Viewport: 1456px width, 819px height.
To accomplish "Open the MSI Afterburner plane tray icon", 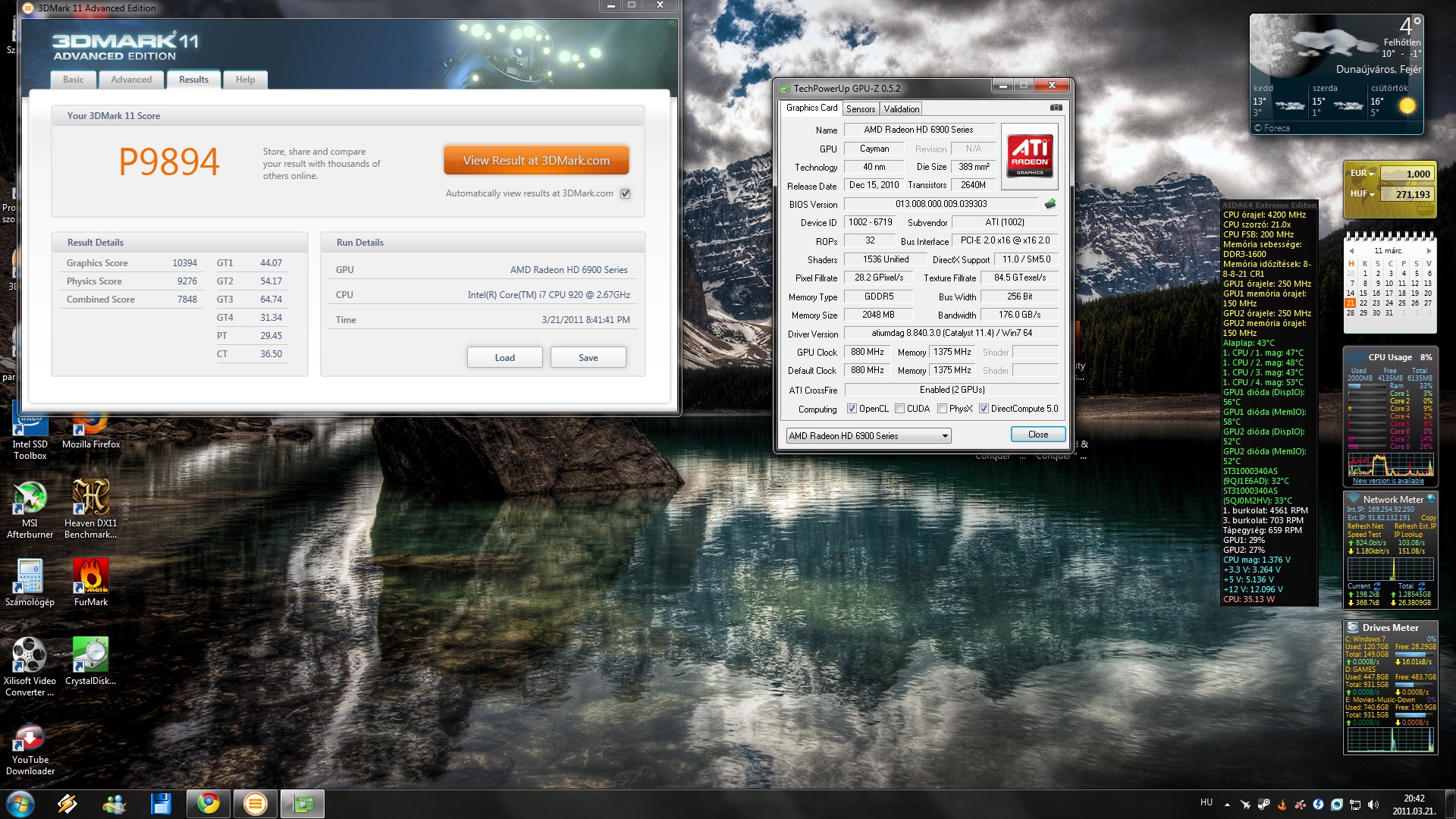I will click(1245, 804).
